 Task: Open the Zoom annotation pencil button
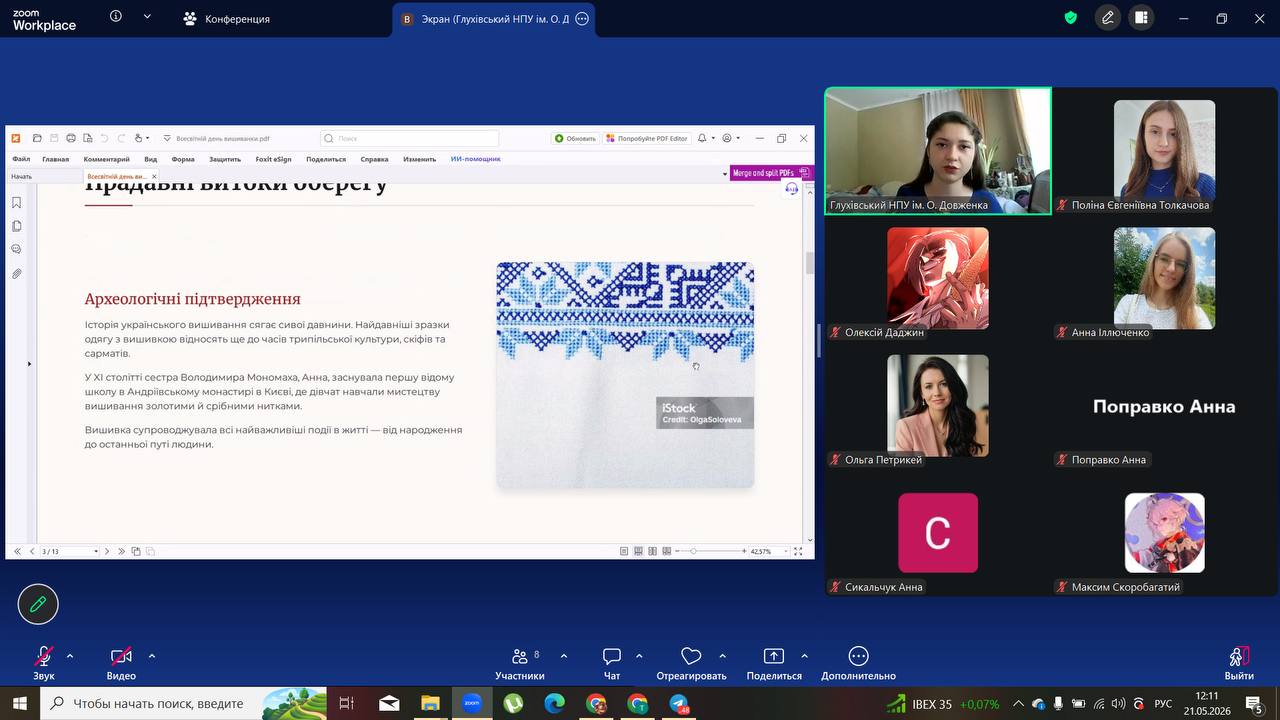tap(1108, 18)
